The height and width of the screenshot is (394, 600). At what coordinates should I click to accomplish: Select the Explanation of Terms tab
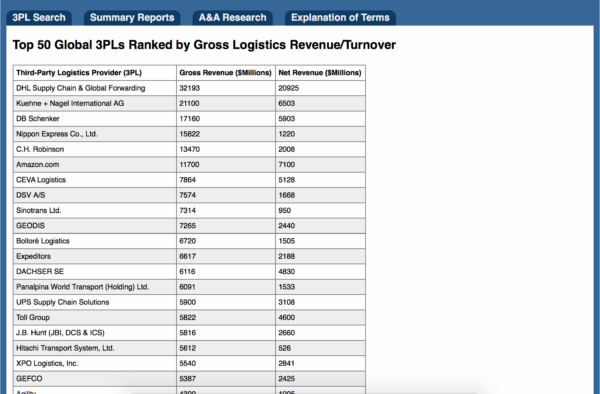[340, 18]
